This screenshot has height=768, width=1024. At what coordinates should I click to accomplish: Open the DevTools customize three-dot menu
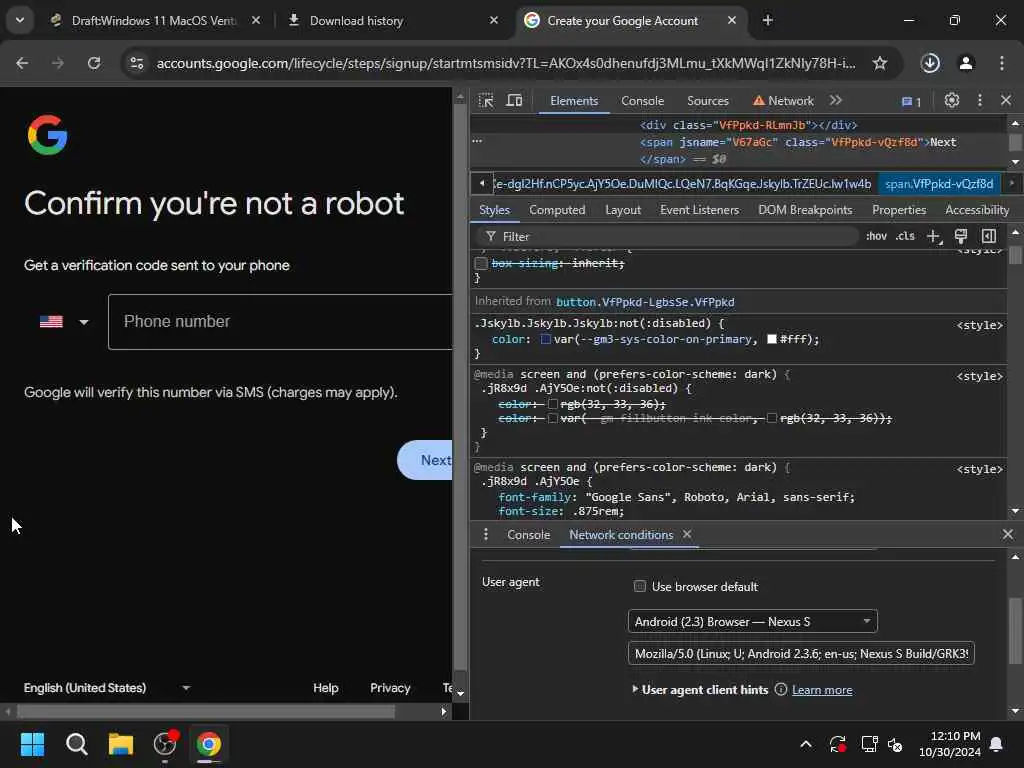pos(980,101)
